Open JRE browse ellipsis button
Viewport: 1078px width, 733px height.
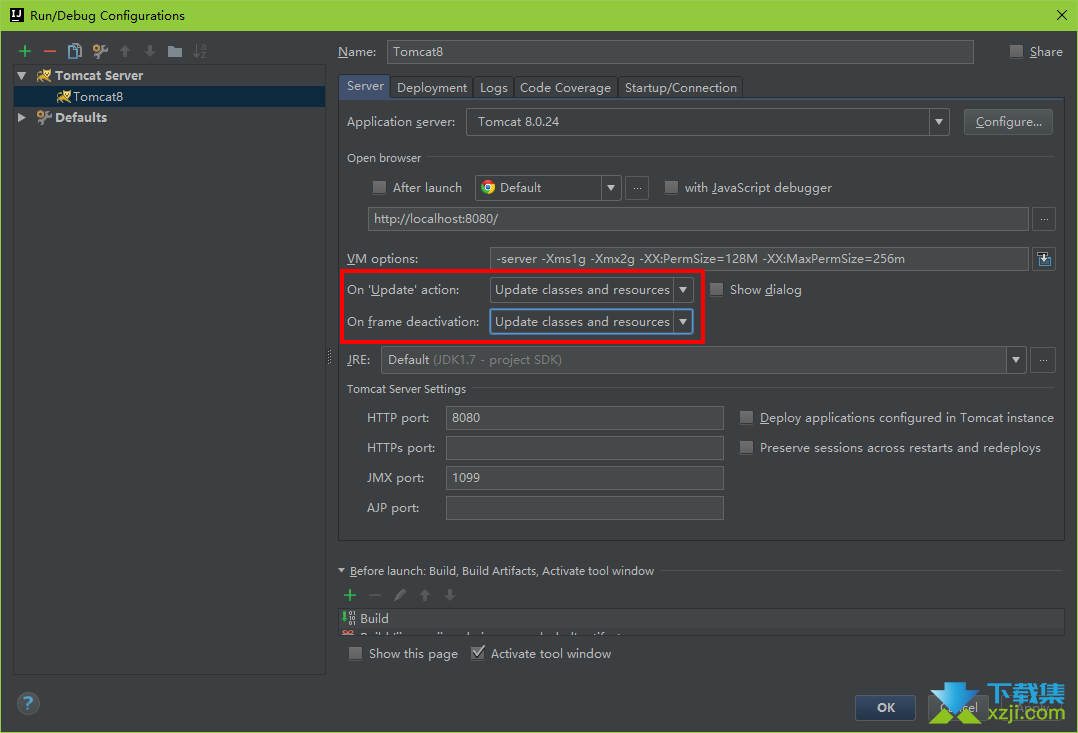pos(1043,360)
